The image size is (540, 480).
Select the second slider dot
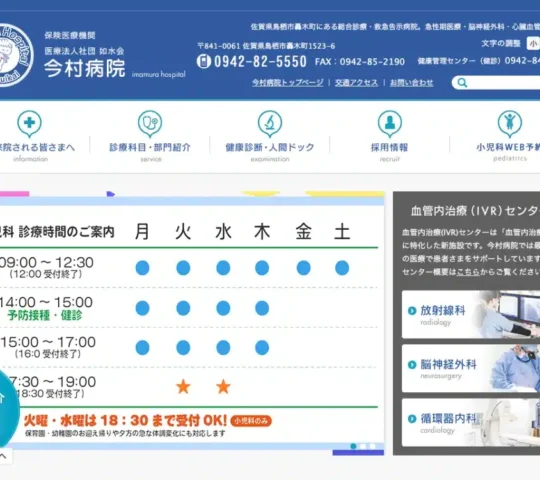click(x=363, y=446)
